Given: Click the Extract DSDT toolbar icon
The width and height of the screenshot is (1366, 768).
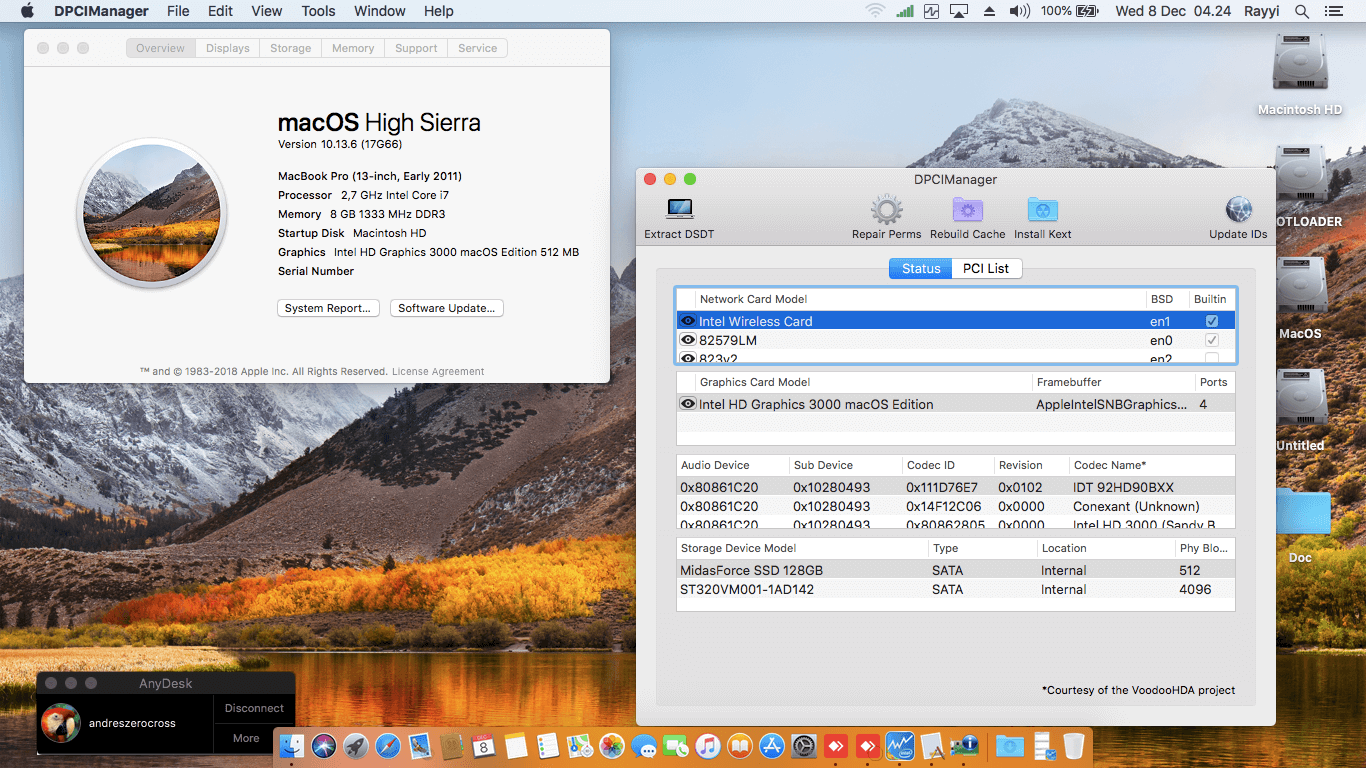Looking at the screenshot, I should 679,210.
